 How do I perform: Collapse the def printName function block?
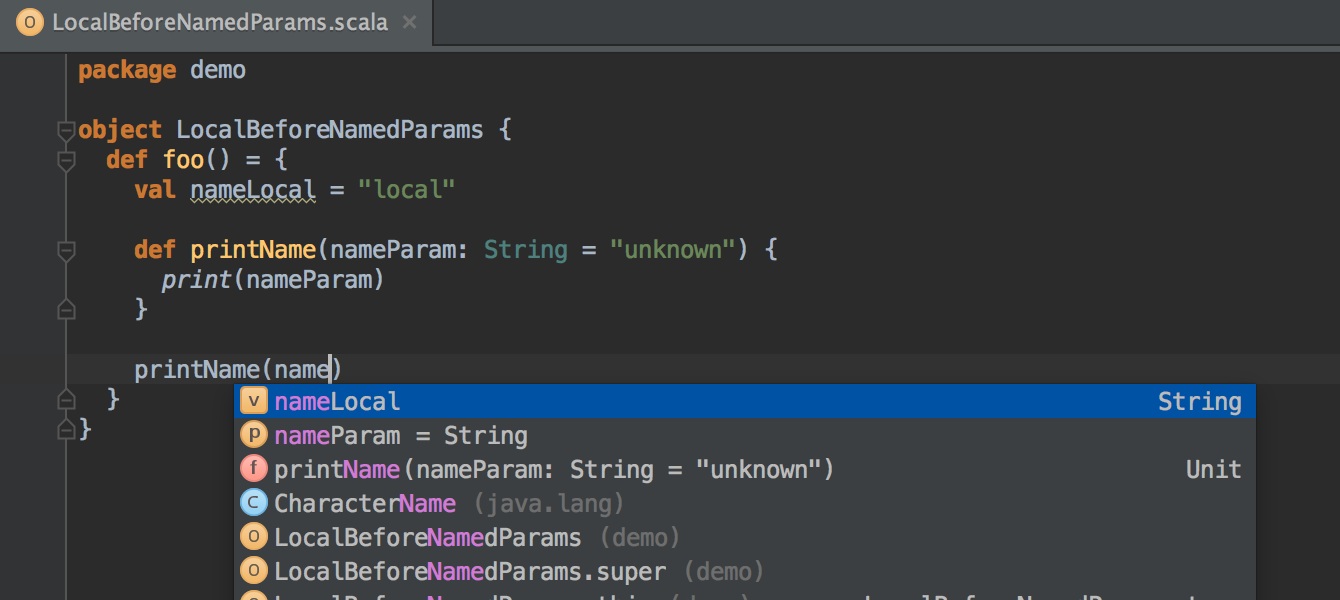66,250
